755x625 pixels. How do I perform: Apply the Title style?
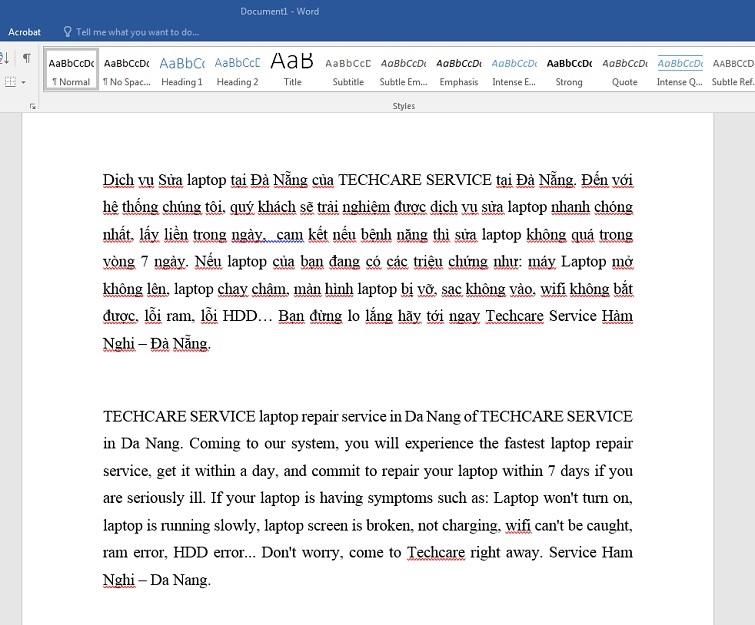292,69
